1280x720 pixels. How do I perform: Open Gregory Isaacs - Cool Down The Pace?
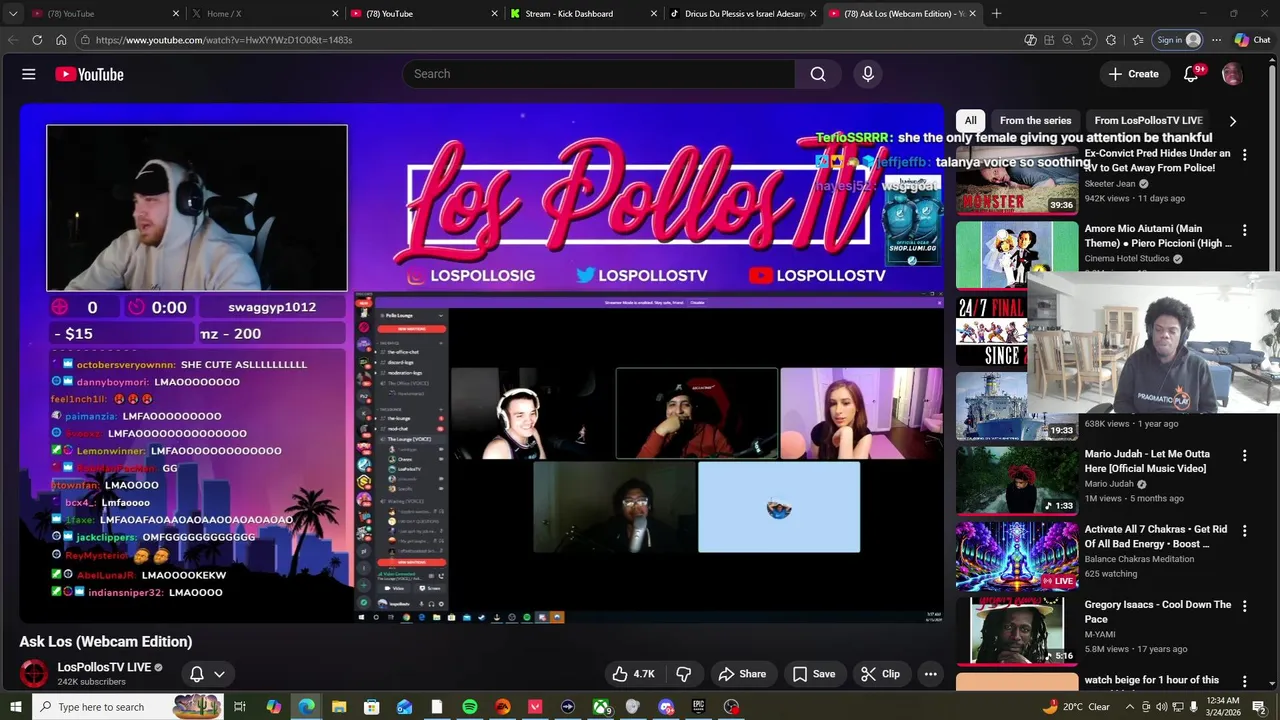coord(1158,611)
